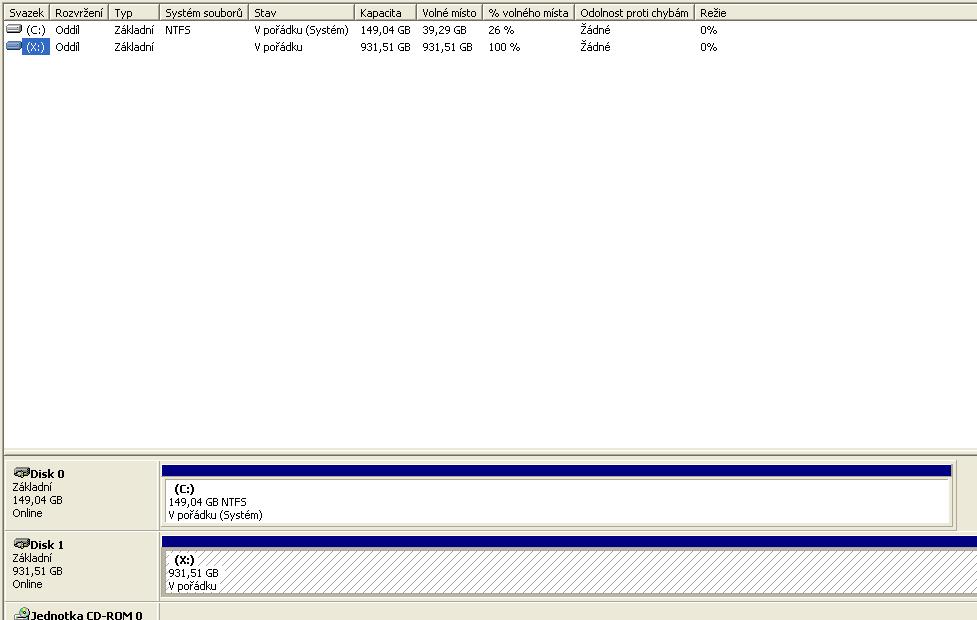Select the (C:) volume drive icon

pos(14,29)
